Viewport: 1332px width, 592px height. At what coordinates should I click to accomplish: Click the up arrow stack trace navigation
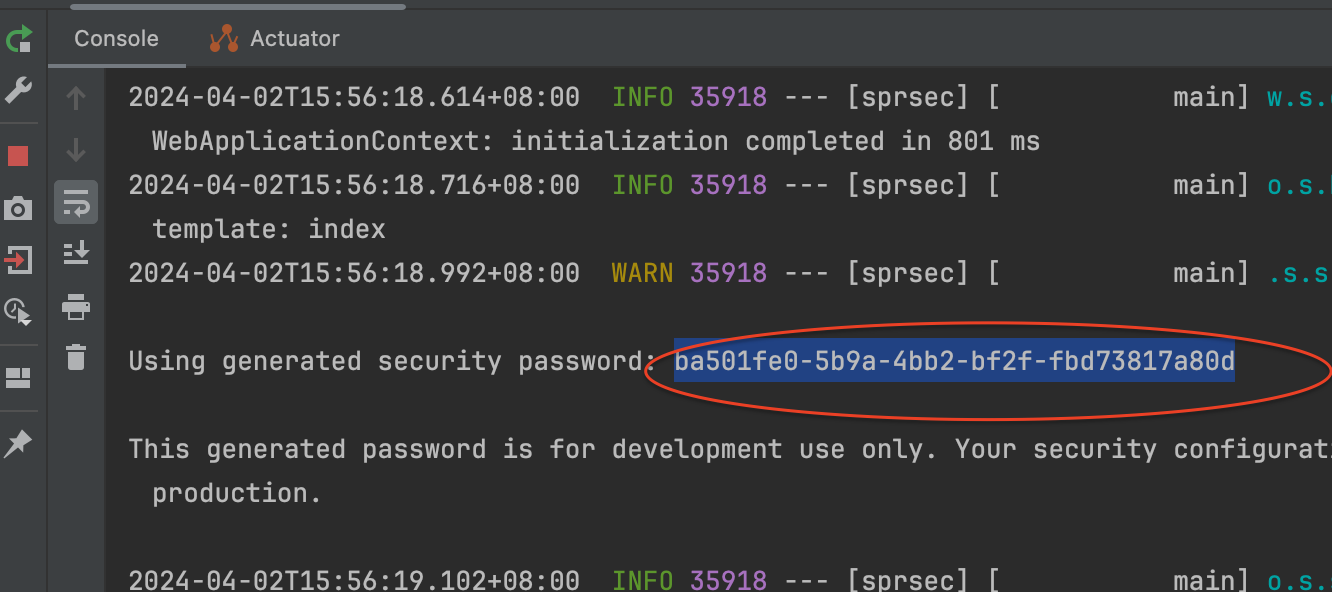point(76,98)
